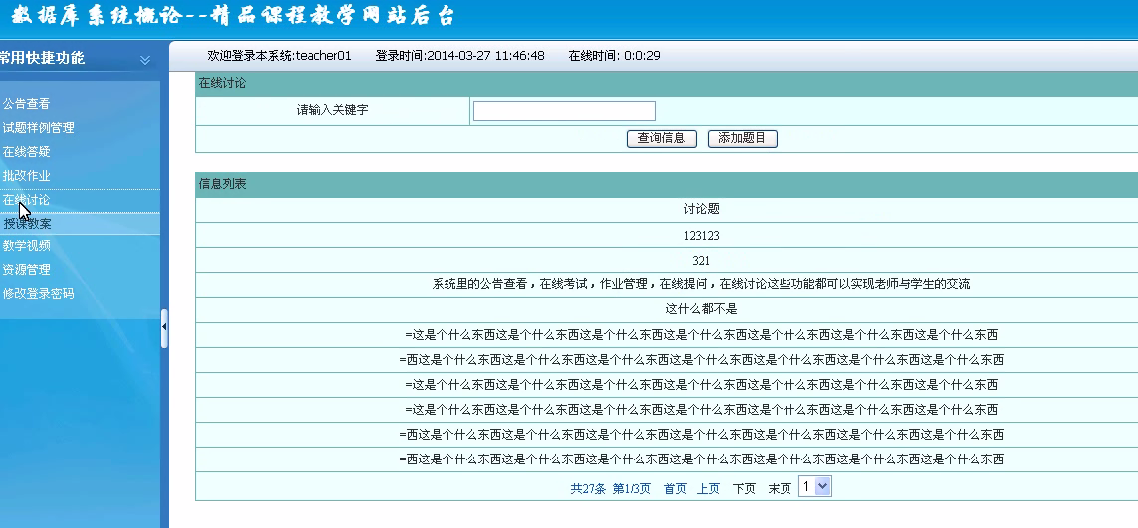Click 下页 pagination link

click(744, 489)
